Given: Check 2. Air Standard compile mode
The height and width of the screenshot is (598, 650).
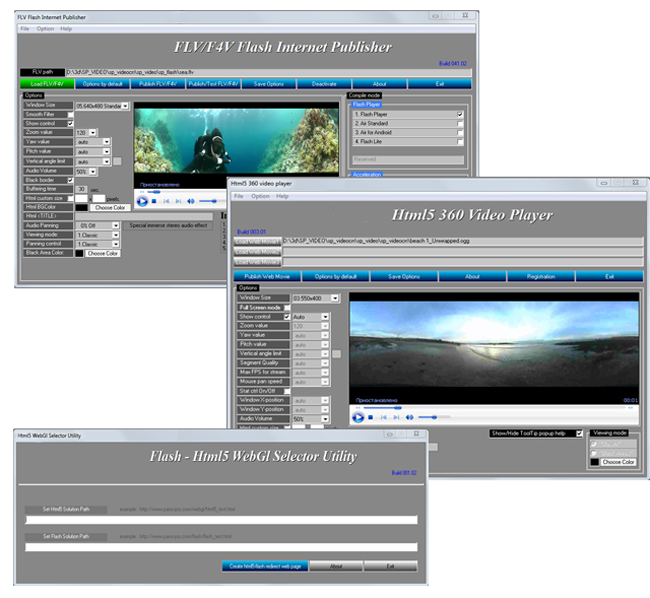Looking at the screenshot, I should coord(460,123).
